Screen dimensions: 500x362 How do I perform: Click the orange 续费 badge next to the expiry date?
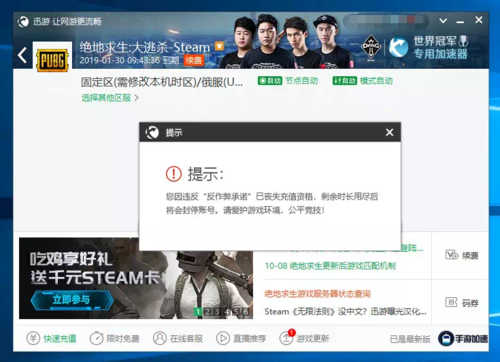point(193,60)
